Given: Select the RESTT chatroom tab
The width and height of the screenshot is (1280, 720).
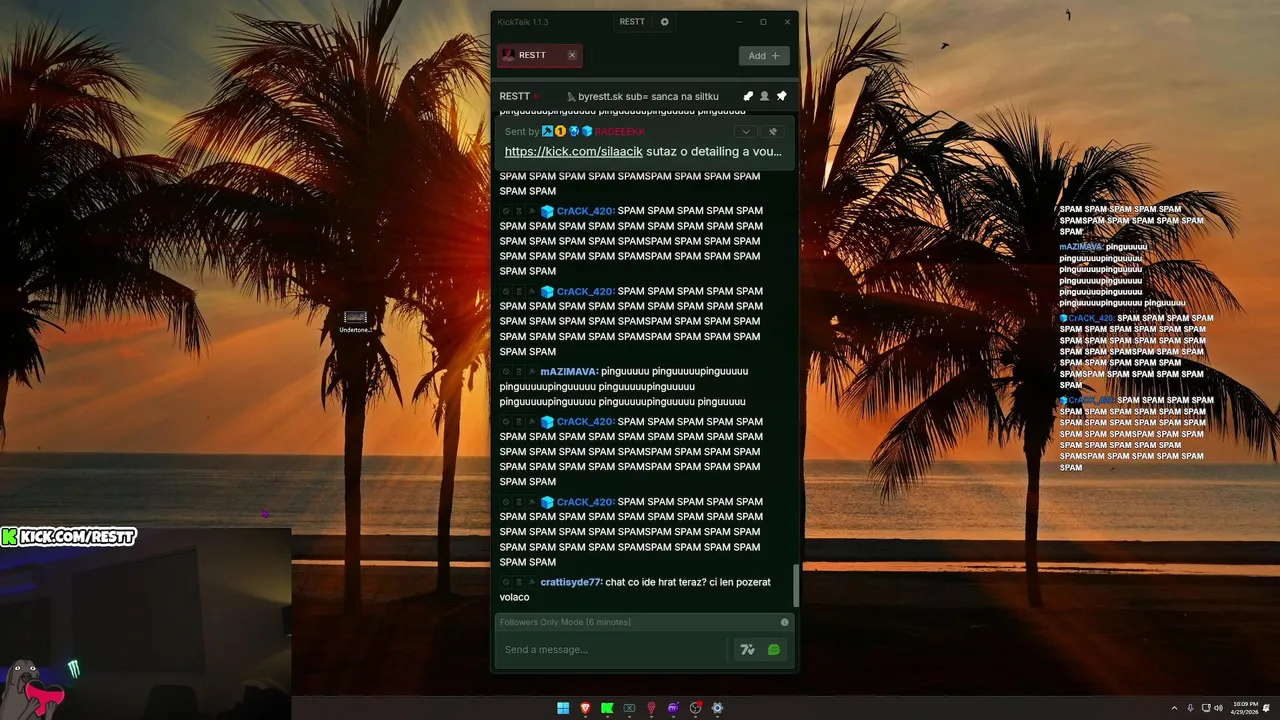Looking at the screenshot, I should [539, 55].
